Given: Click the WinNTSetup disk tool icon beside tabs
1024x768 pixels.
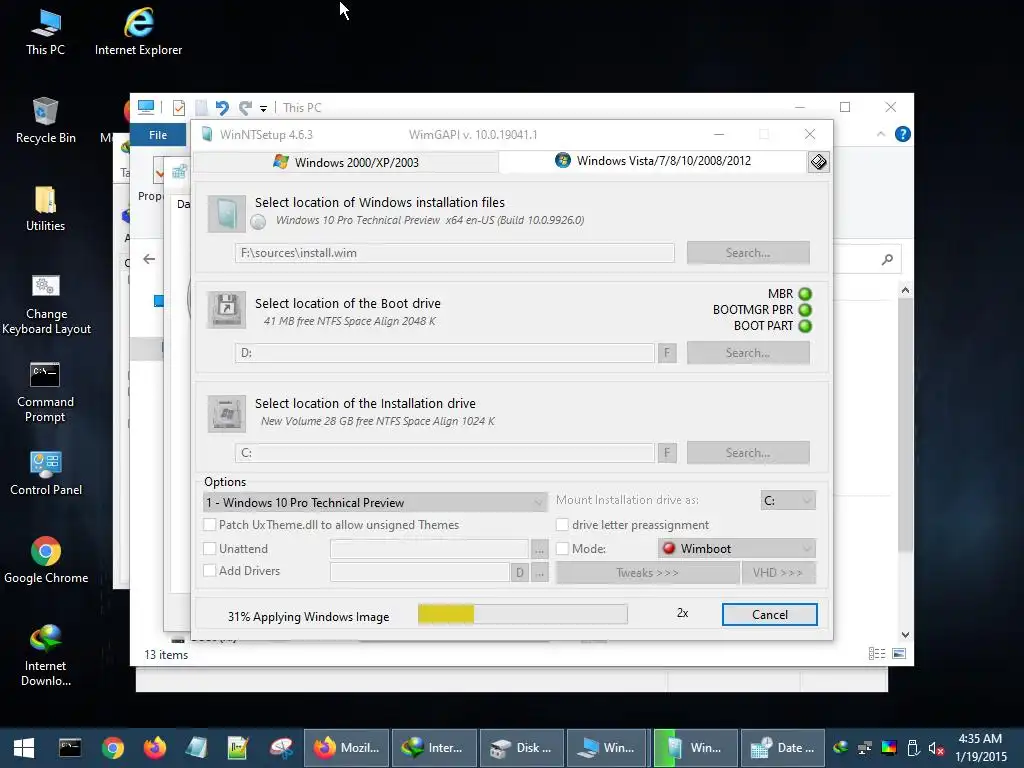Looking at the screenshot, I should click(818, 161).
